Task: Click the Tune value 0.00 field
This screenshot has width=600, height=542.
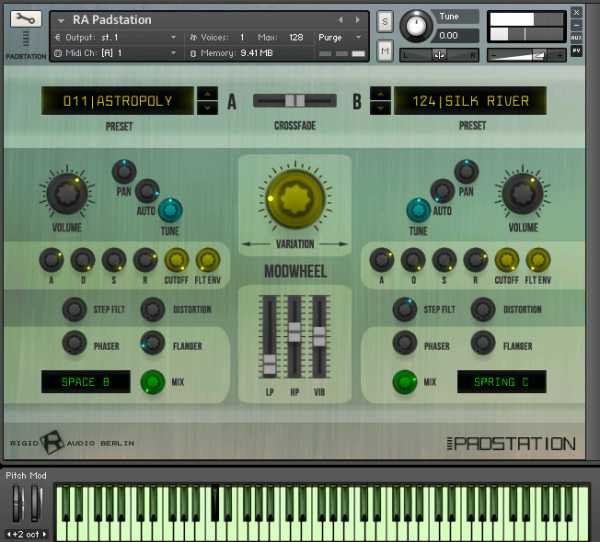Action: pos(455,36)
